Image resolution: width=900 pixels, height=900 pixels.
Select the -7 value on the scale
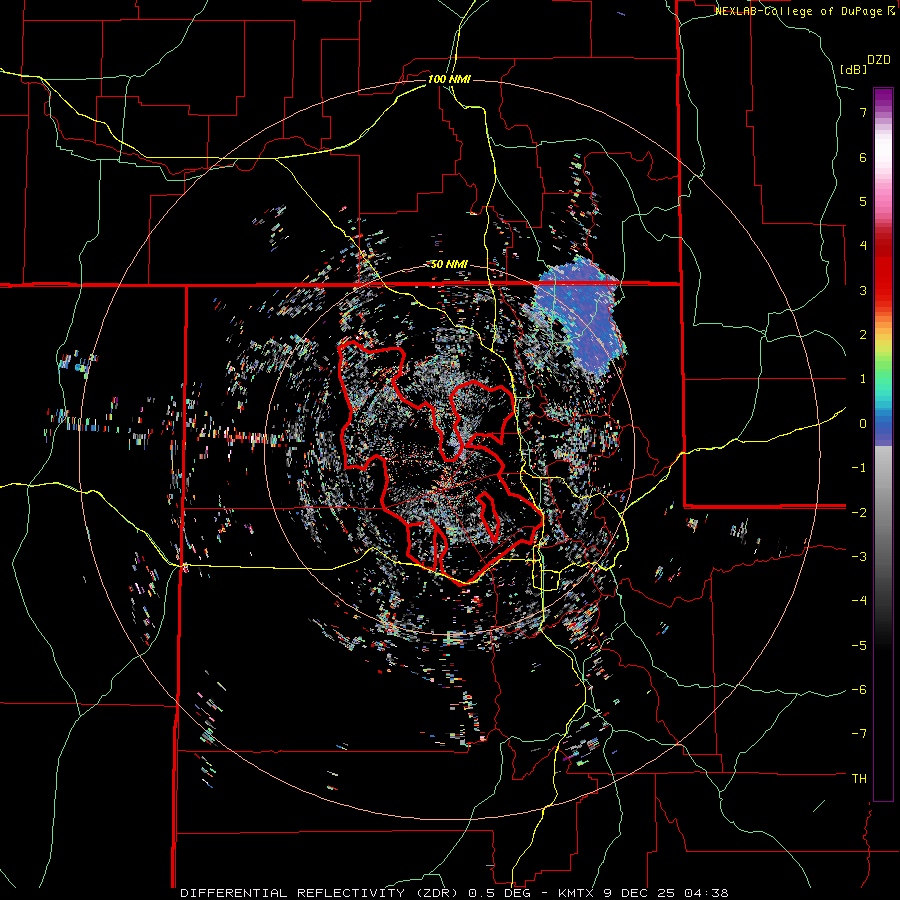pyautogui.click(x=859, y=734)
